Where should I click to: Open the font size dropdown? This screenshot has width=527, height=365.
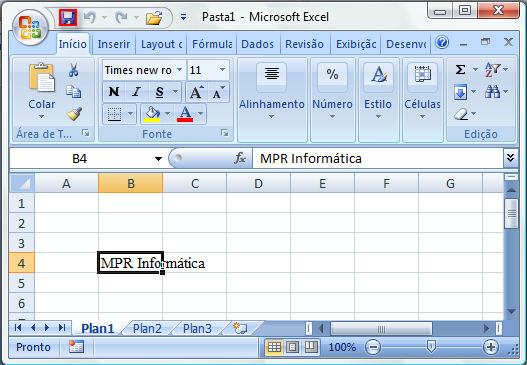222,70
